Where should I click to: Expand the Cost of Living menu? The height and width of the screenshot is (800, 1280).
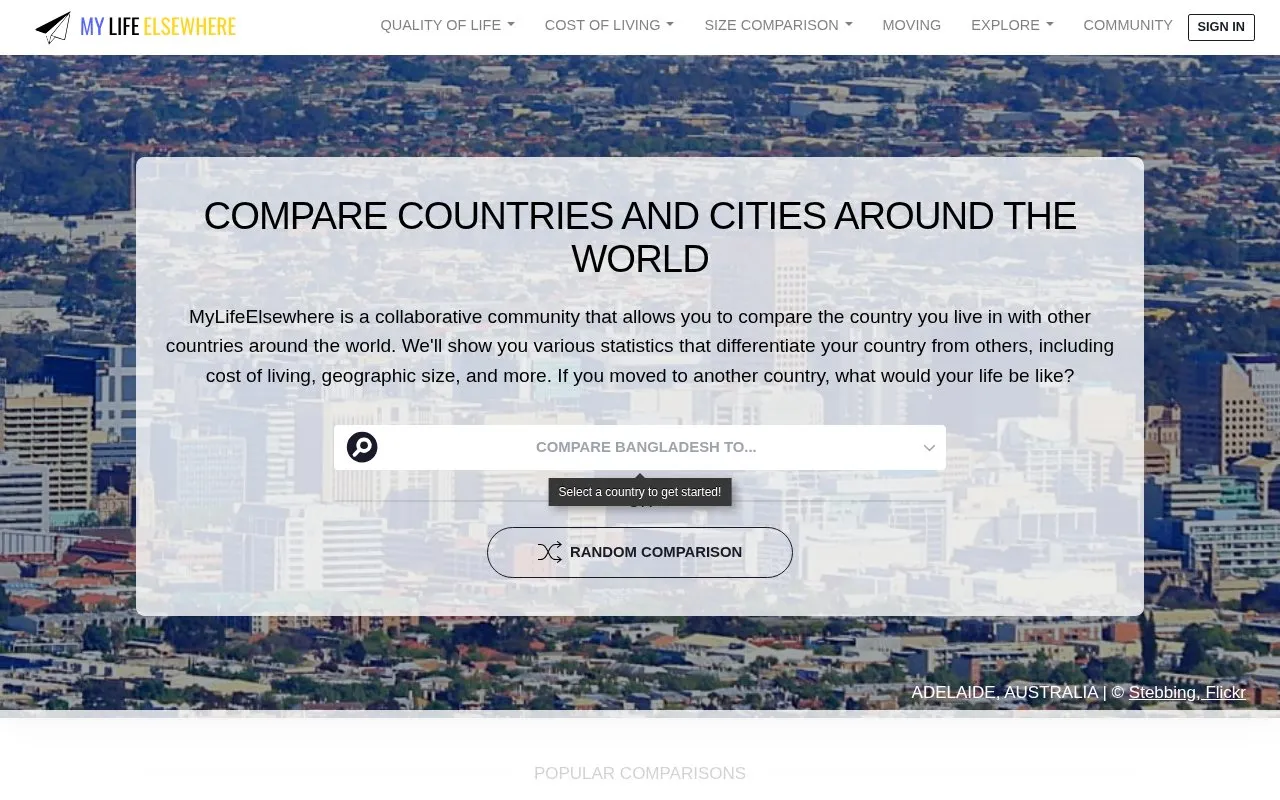coord(609,25)
